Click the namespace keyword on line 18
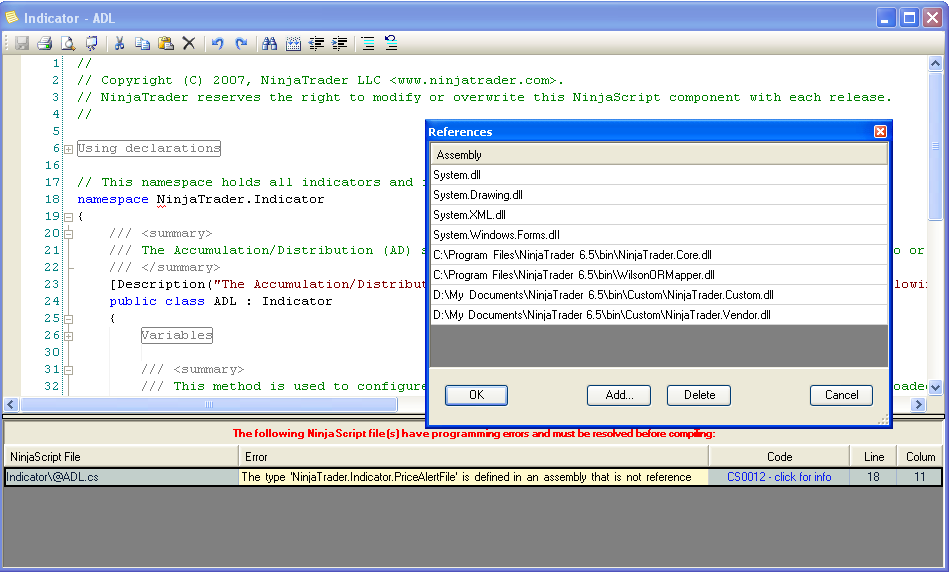This screenshot has height=573, width=949. (113, 199)
